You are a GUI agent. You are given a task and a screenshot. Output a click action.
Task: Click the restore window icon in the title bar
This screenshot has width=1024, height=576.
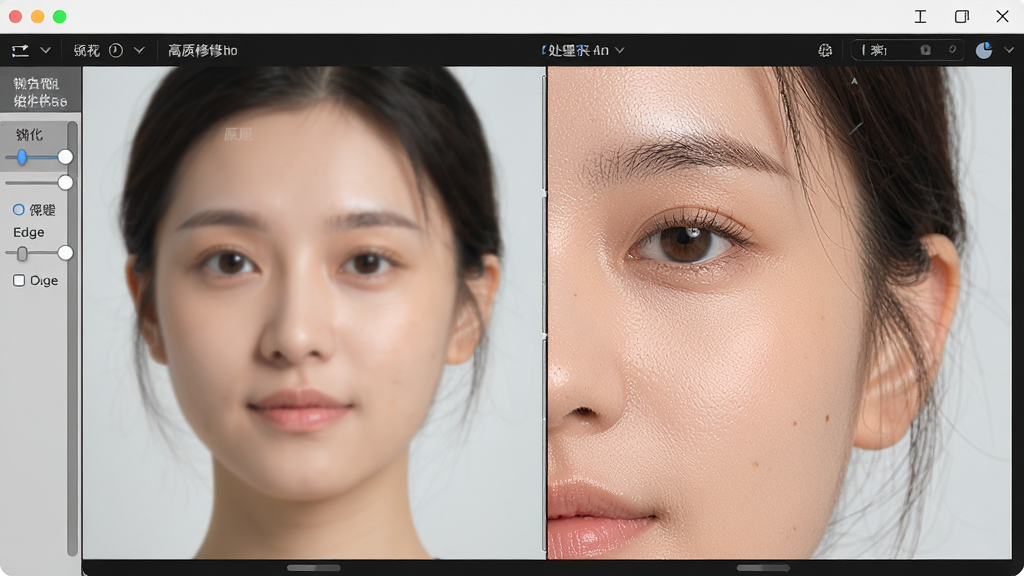[962, 16]
